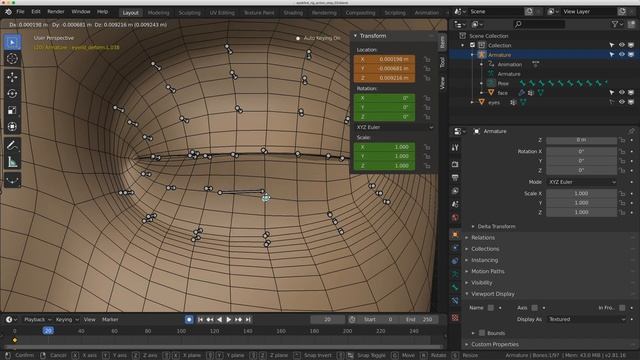Open the Edit menu
Screen dimensions: 640x360
click(36, 12)
